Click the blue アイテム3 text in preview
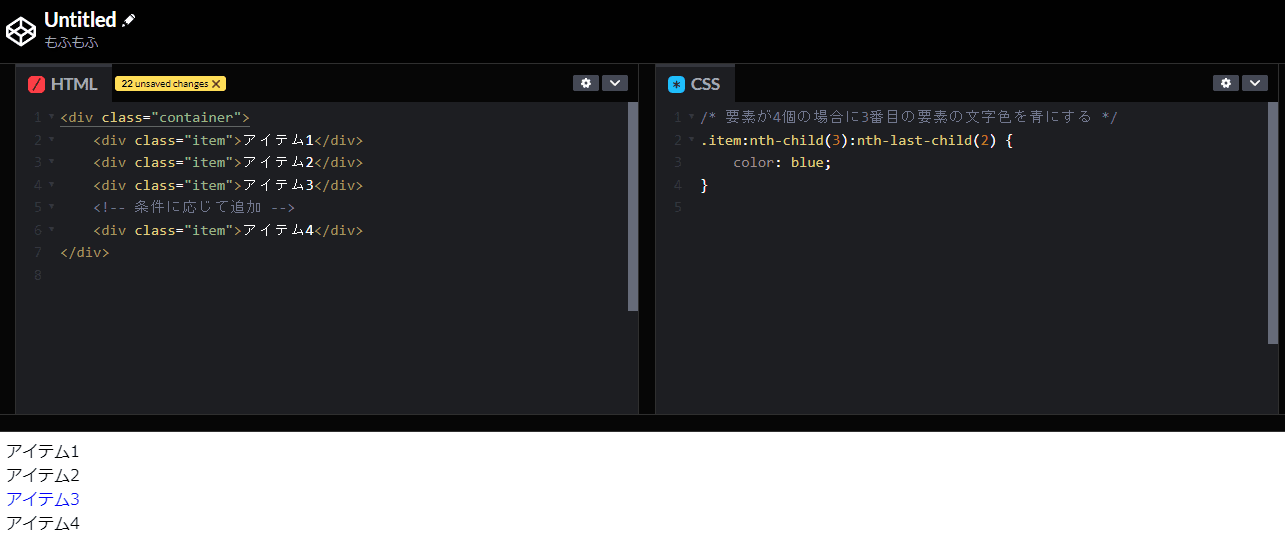 pos(42,499)
